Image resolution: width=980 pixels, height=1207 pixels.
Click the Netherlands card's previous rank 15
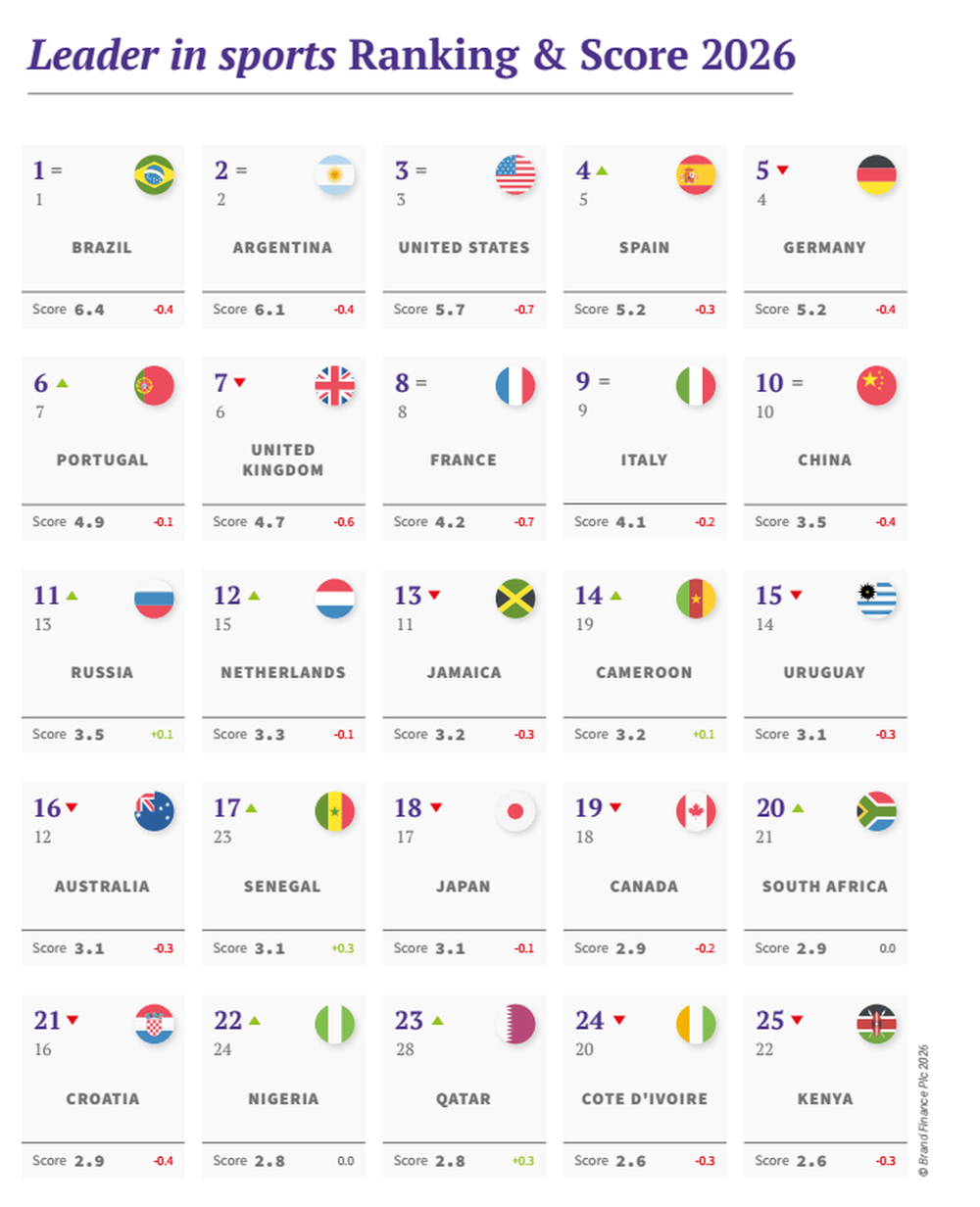point(222,624)
